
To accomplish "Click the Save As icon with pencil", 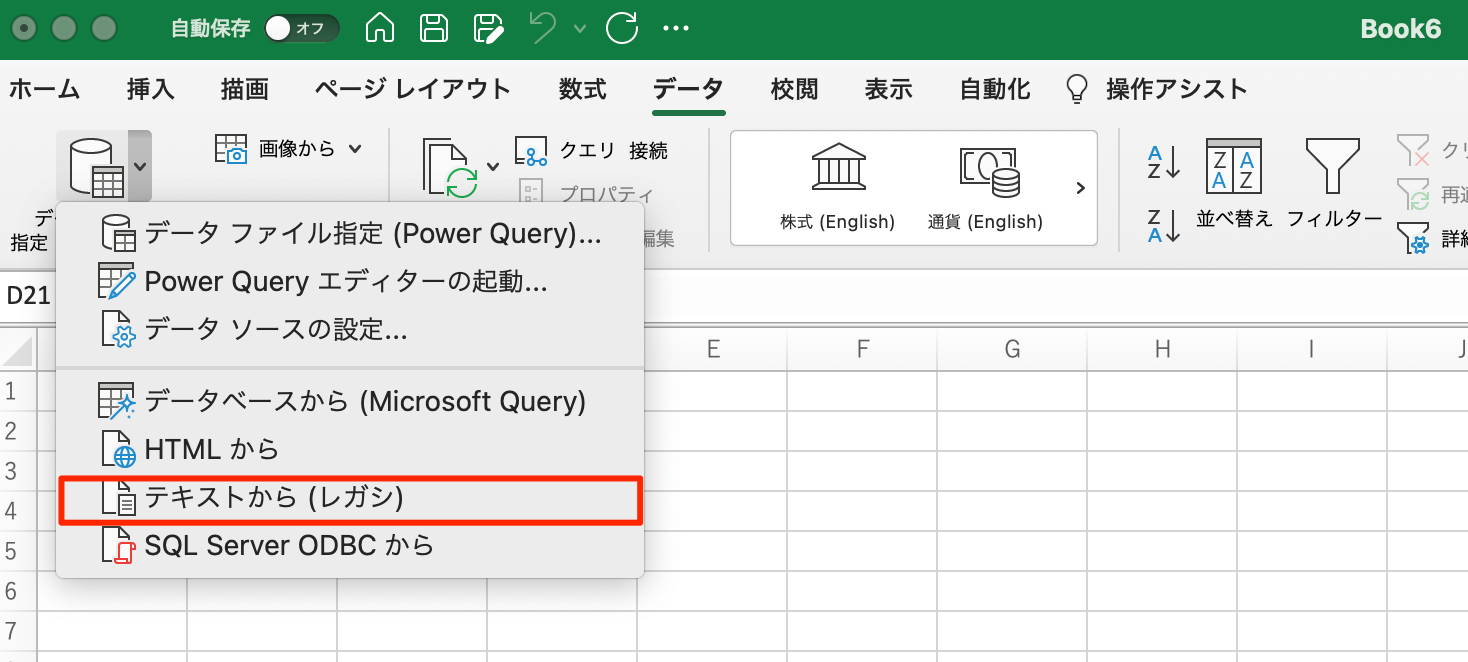I will pos(488,28).
